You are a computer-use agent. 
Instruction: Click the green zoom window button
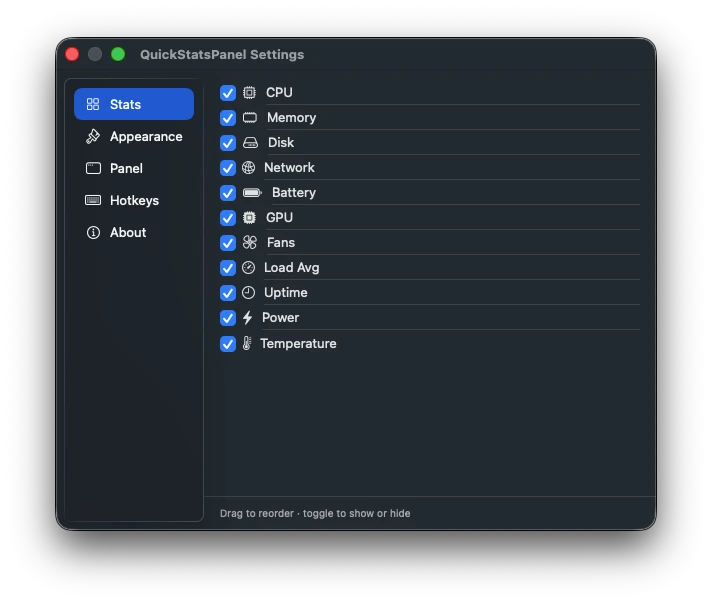pos(118,54)
